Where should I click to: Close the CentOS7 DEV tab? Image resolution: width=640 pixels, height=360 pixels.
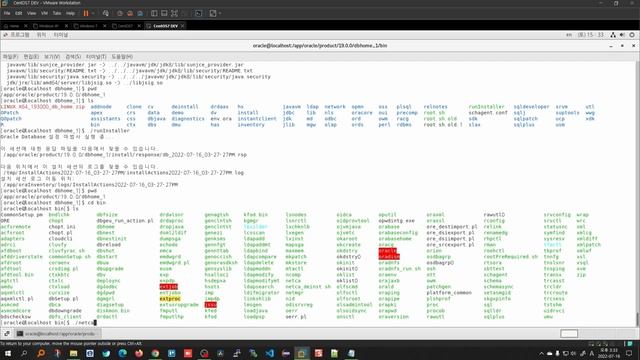click(182, 26)
